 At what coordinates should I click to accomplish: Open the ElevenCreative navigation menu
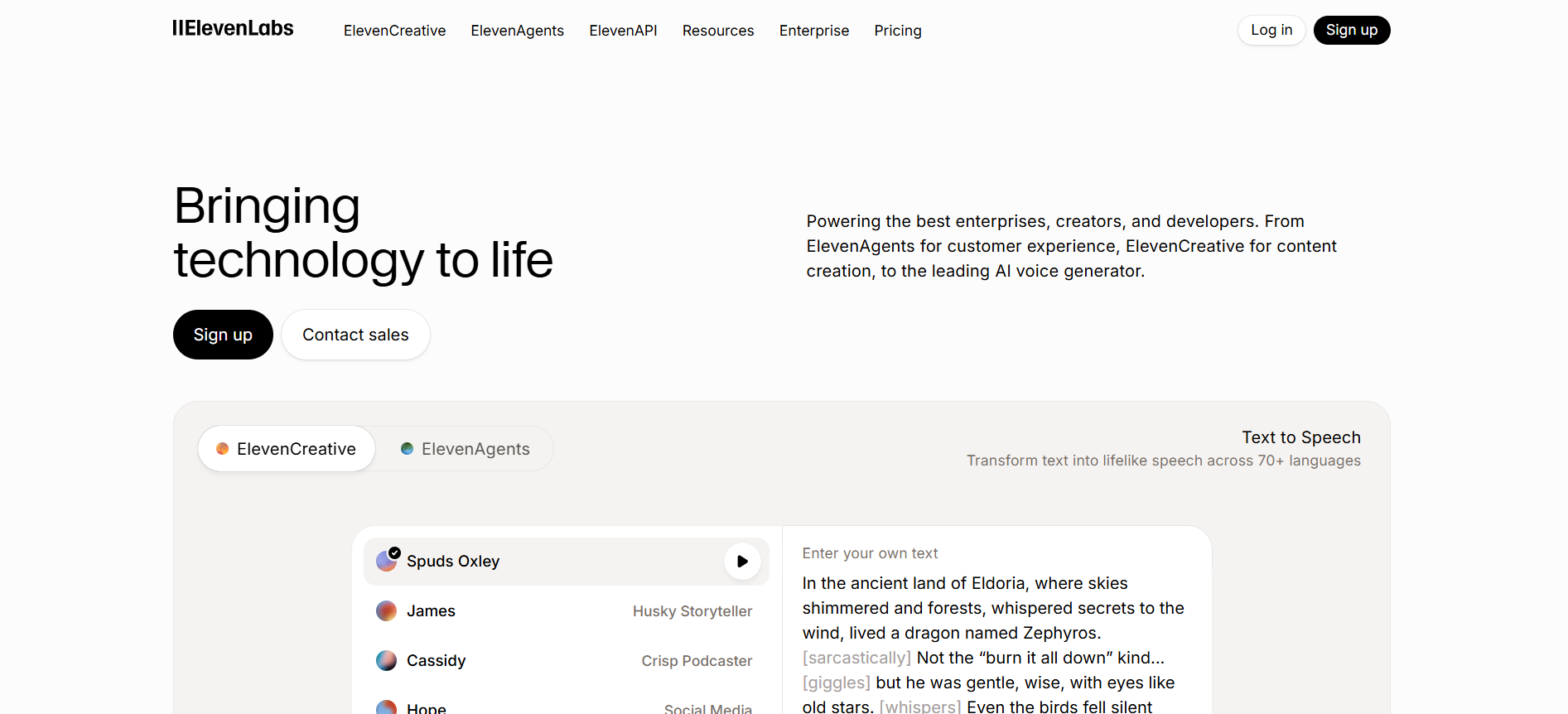(394, 31)
